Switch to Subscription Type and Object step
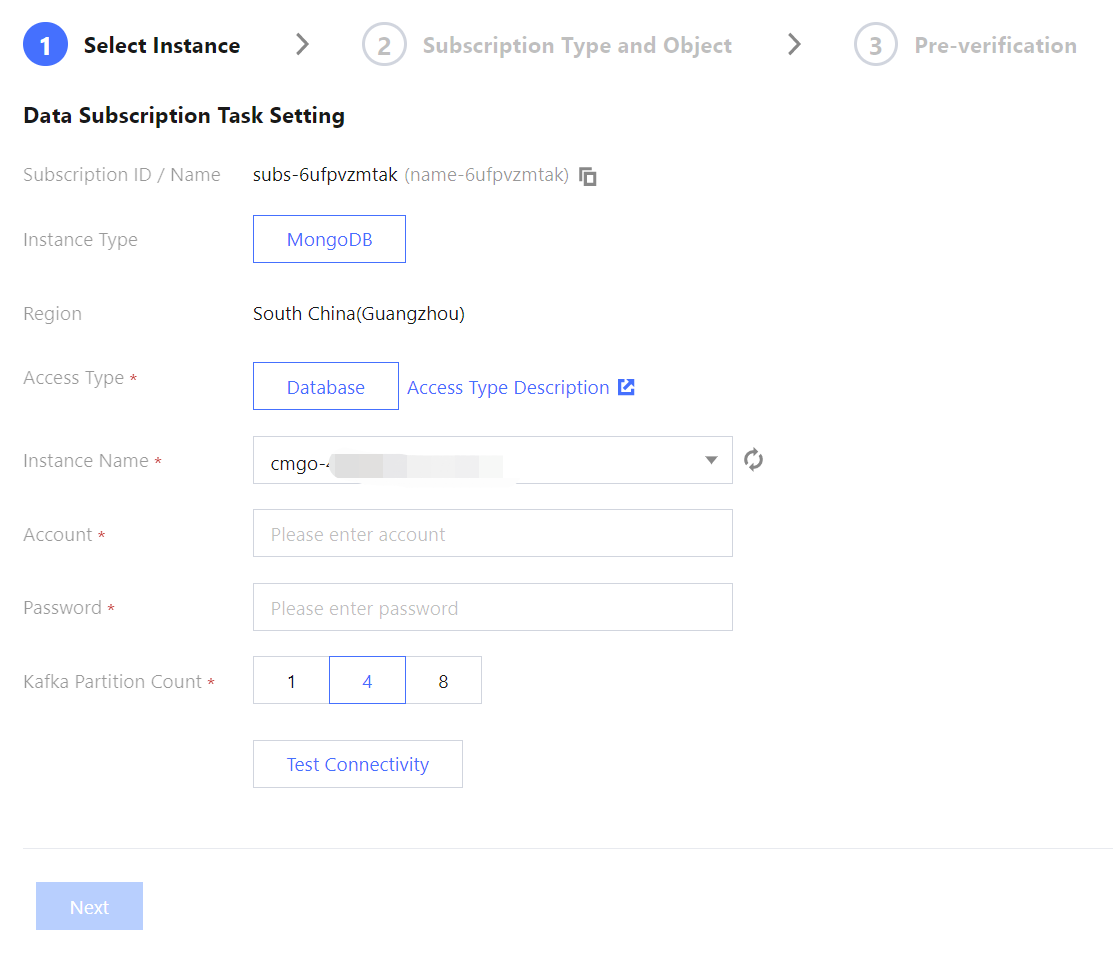The width and height of the screenshot is (1113, 953). tap(577, 44)
